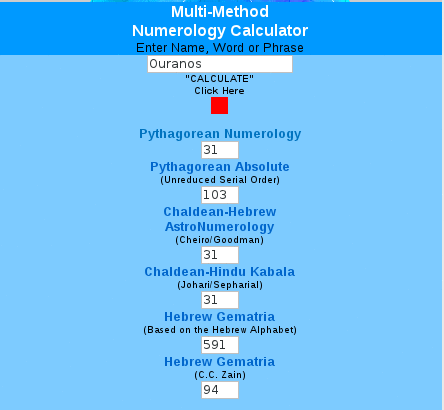The image size is (444, 410).
Task: Select the Pythagorean Numerology result field
Action: click(x=220, y=150)
